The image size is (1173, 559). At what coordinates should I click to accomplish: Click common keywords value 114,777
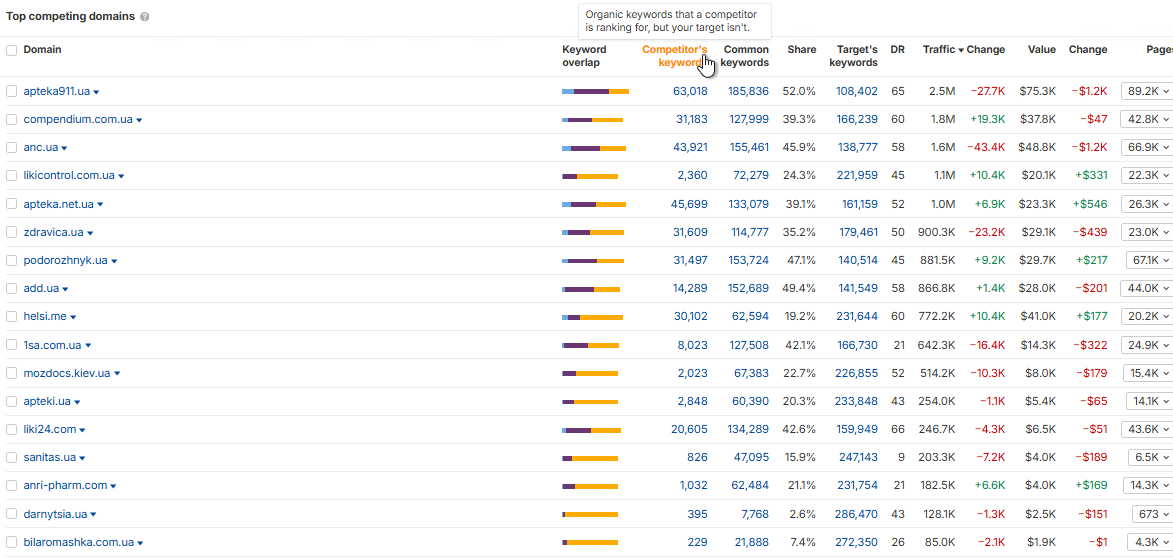(x=750, y=232)
